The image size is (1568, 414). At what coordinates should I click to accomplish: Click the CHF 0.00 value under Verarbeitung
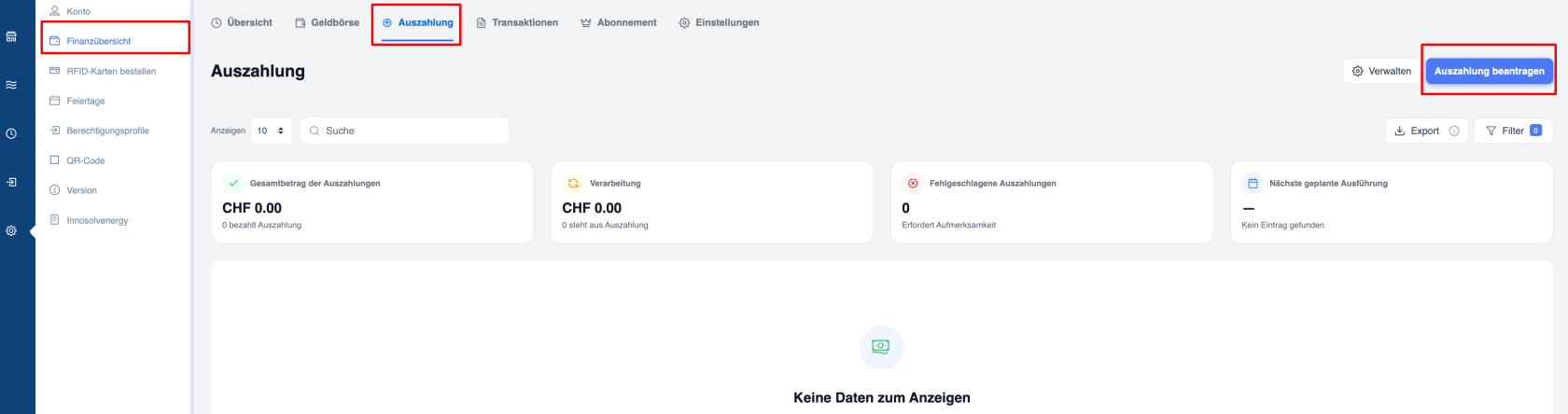pyautogui.click(x=592, y=208)
